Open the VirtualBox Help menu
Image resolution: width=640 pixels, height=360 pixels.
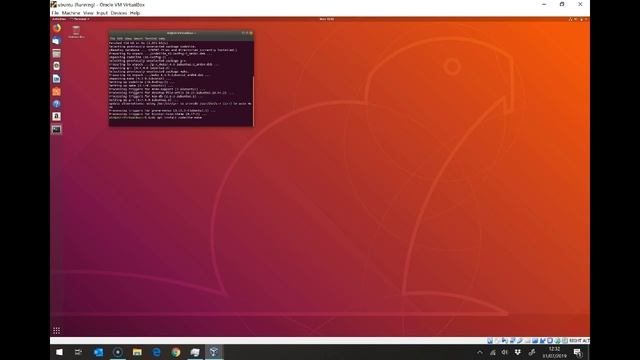135,13
